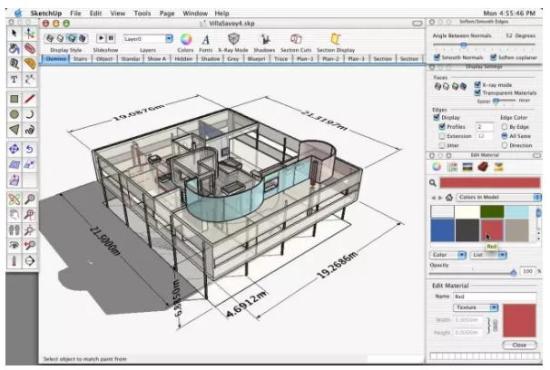
Task: Switch to the Hidden page tab
Action: [183, 59]
